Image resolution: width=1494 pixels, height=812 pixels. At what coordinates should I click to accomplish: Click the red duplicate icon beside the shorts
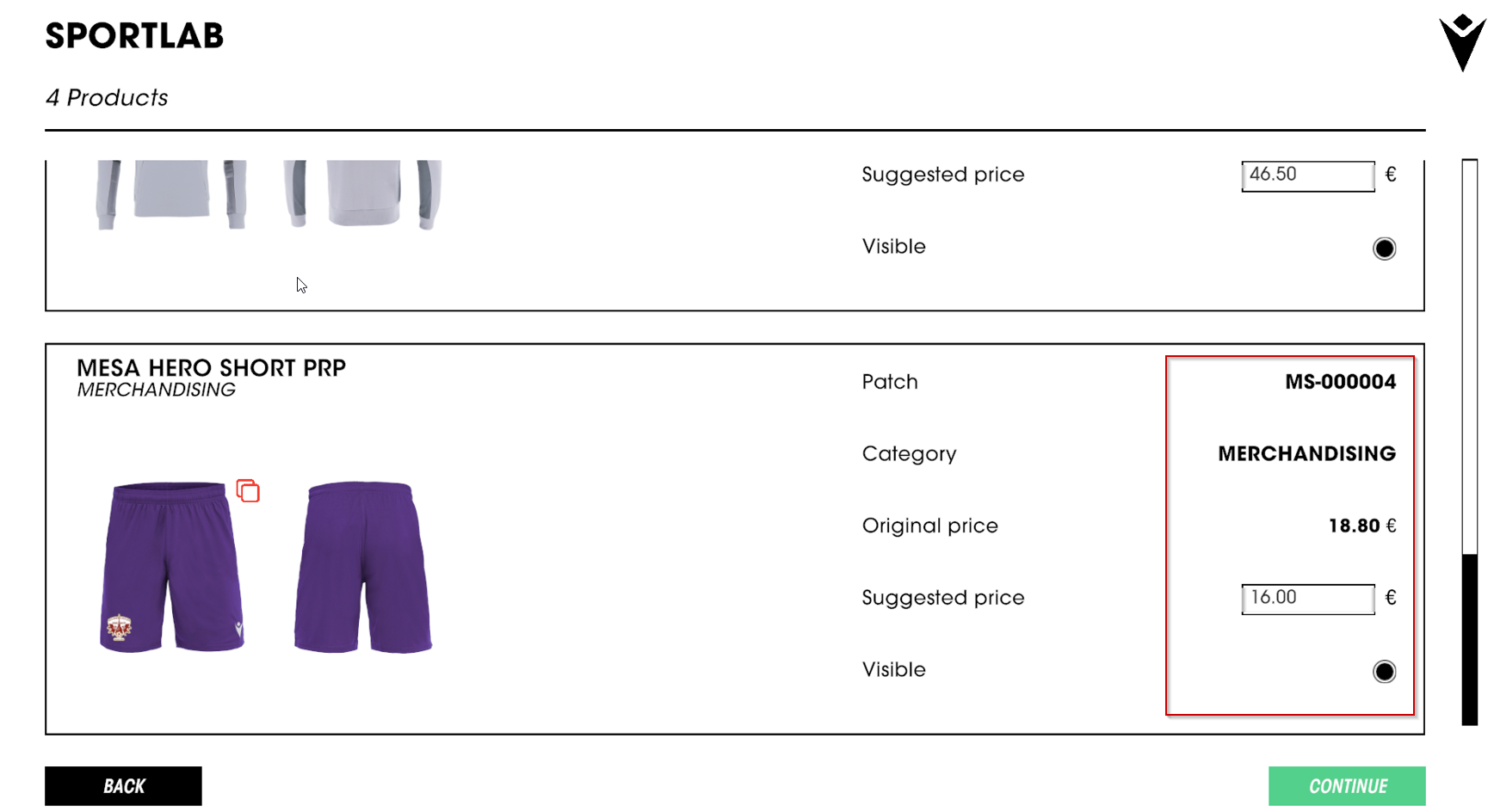pos(248,491)
